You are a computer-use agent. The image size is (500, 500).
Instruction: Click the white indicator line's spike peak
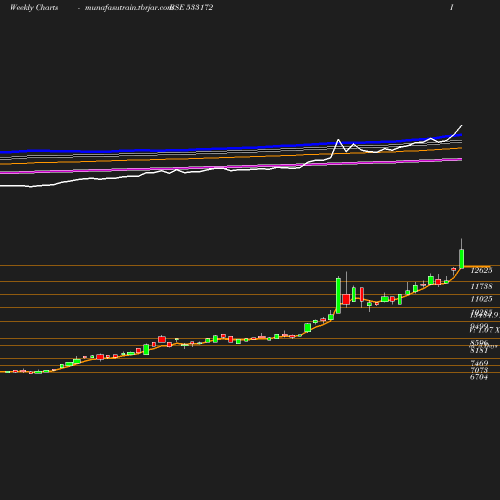point(338,140)
